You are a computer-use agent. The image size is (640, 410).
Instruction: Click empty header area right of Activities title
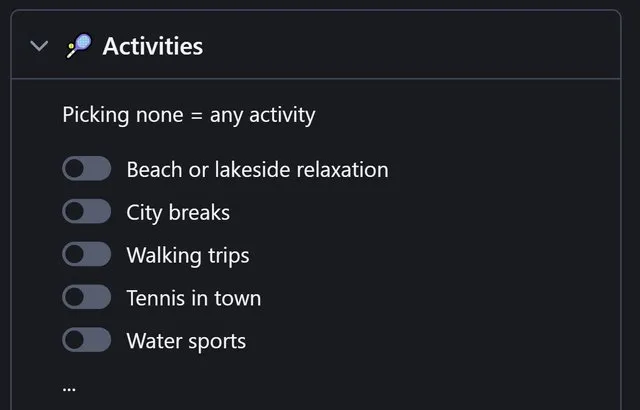tap(408, 46)
